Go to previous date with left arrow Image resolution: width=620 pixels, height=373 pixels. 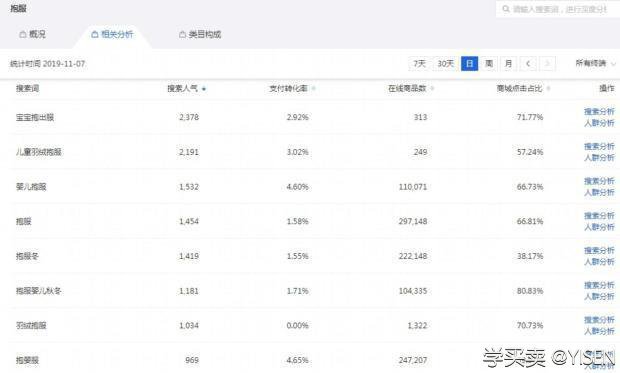click(x=528, y=63)
